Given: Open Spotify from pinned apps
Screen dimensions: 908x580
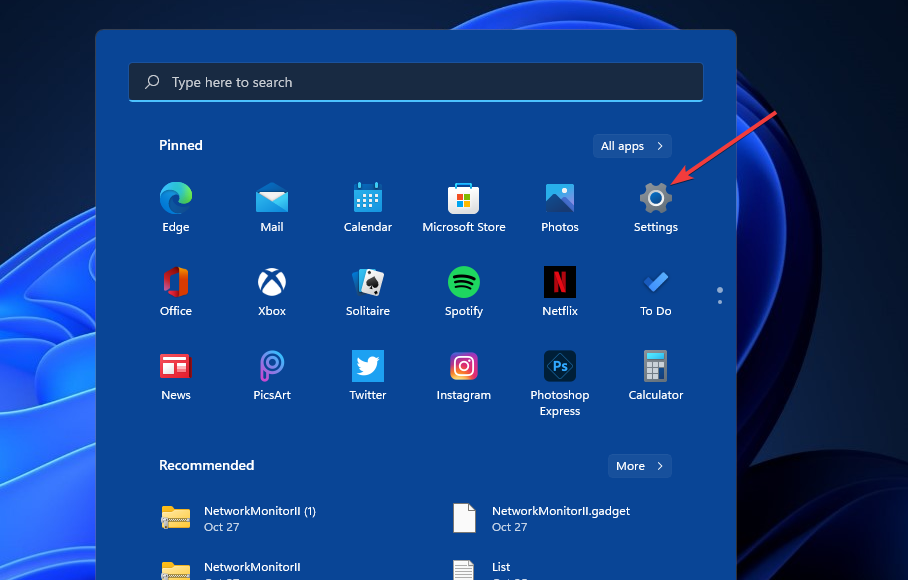Looking at the screenshot, I should 463,291.
